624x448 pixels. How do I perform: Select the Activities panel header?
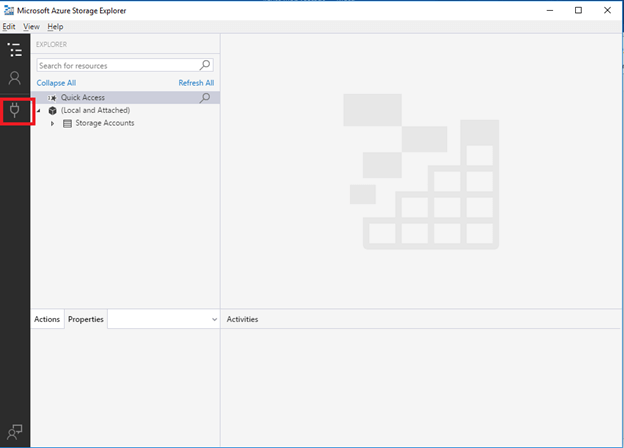(x=242, y=319)
